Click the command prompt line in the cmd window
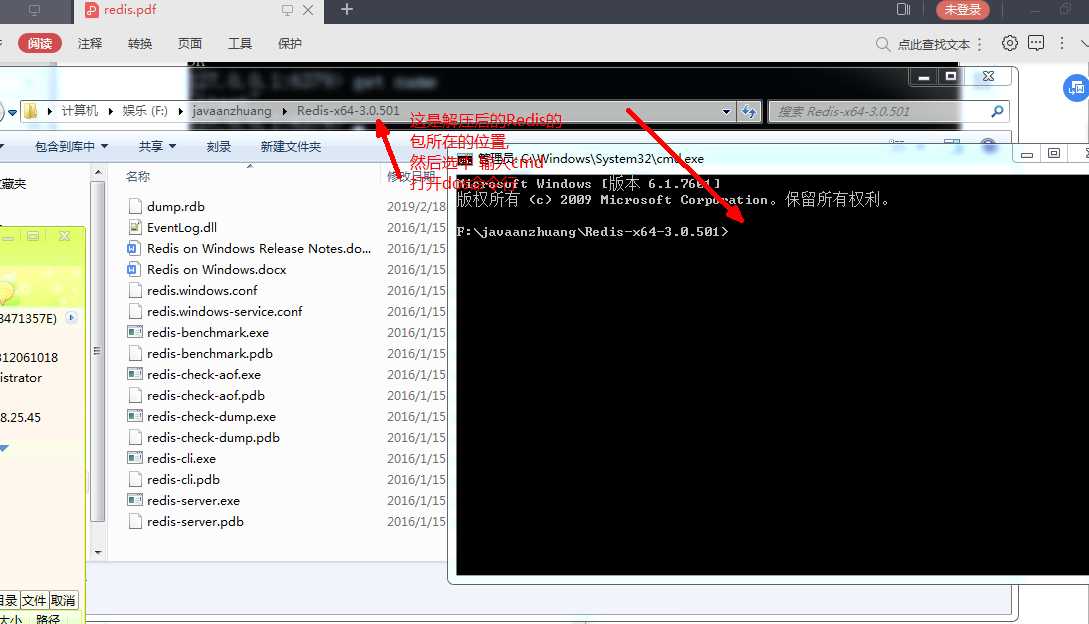Image resolution: width=1089 pixels, height=624 pixels. coord(593,231)
